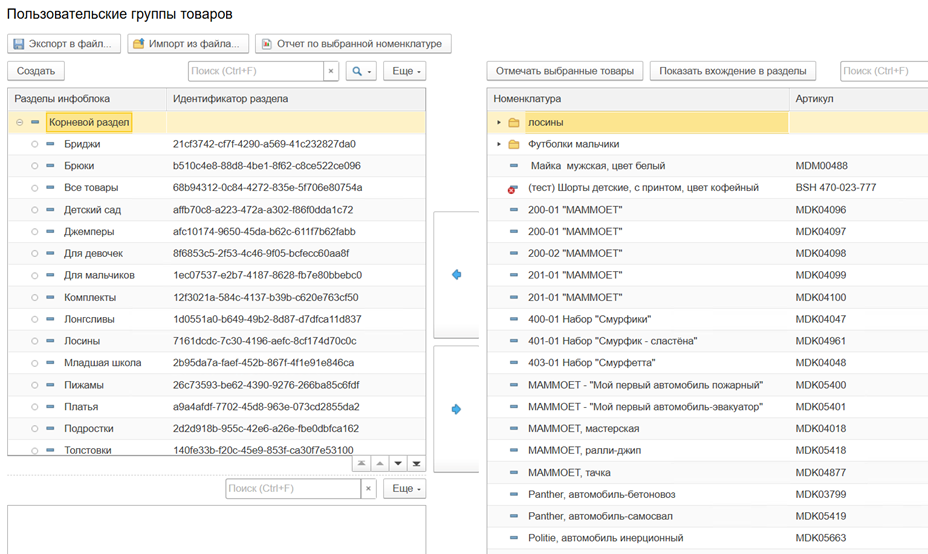Screen dimensions: 928x554
Task: Select the Лосины section
Action: [x=82, y=342]
